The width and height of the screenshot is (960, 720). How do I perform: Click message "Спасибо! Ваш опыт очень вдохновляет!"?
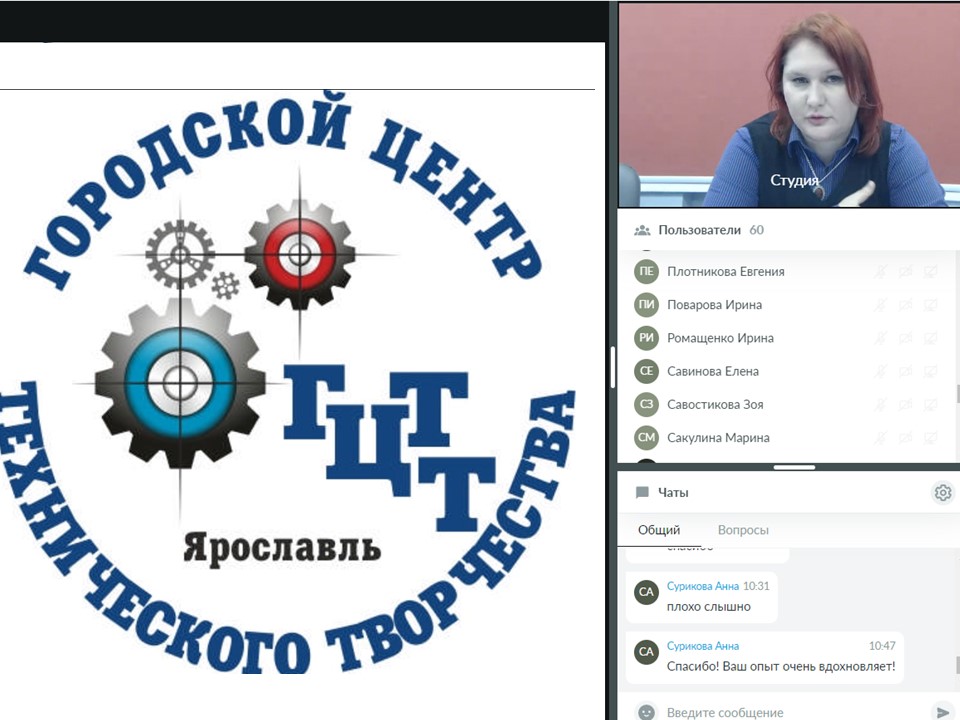tap(781, 666)
